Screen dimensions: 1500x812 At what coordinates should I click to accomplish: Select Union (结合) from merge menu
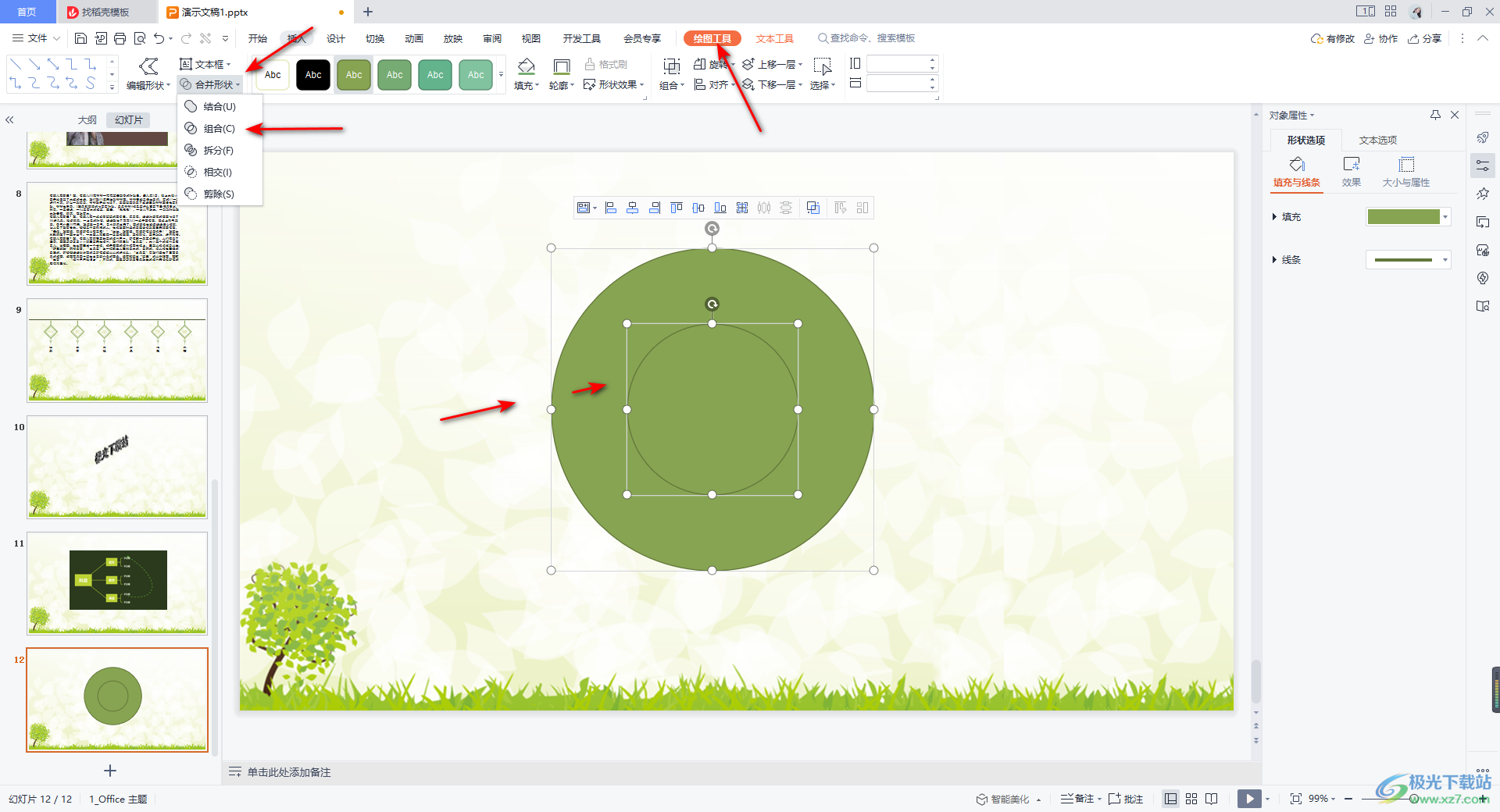pyautogui.click(x=220, y=106)
